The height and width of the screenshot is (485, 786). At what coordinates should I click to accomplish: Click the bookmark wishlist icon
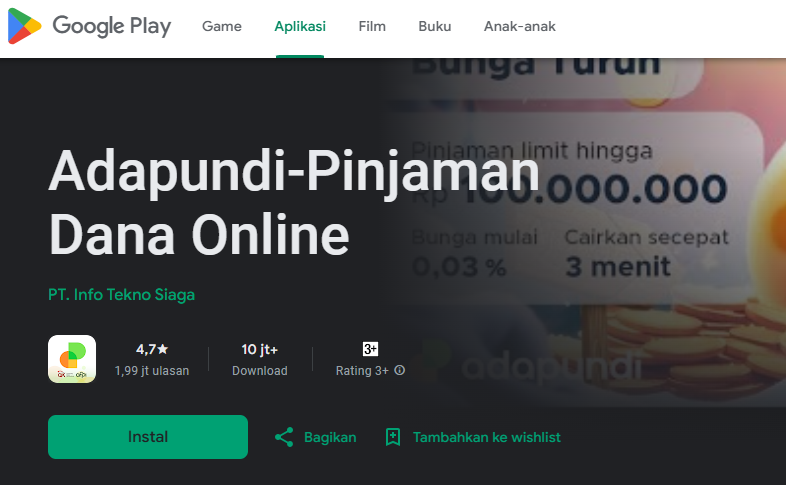point(393,437)
